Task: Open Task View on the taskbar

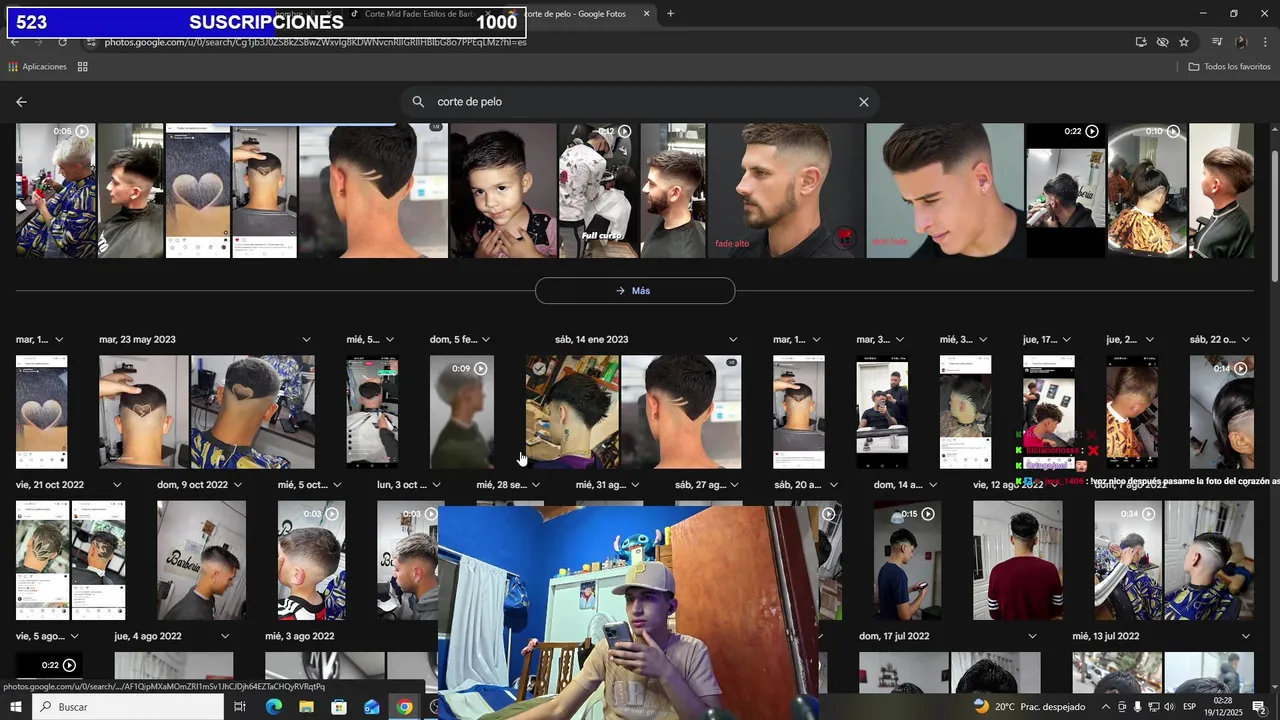Action: pos(240,707)
